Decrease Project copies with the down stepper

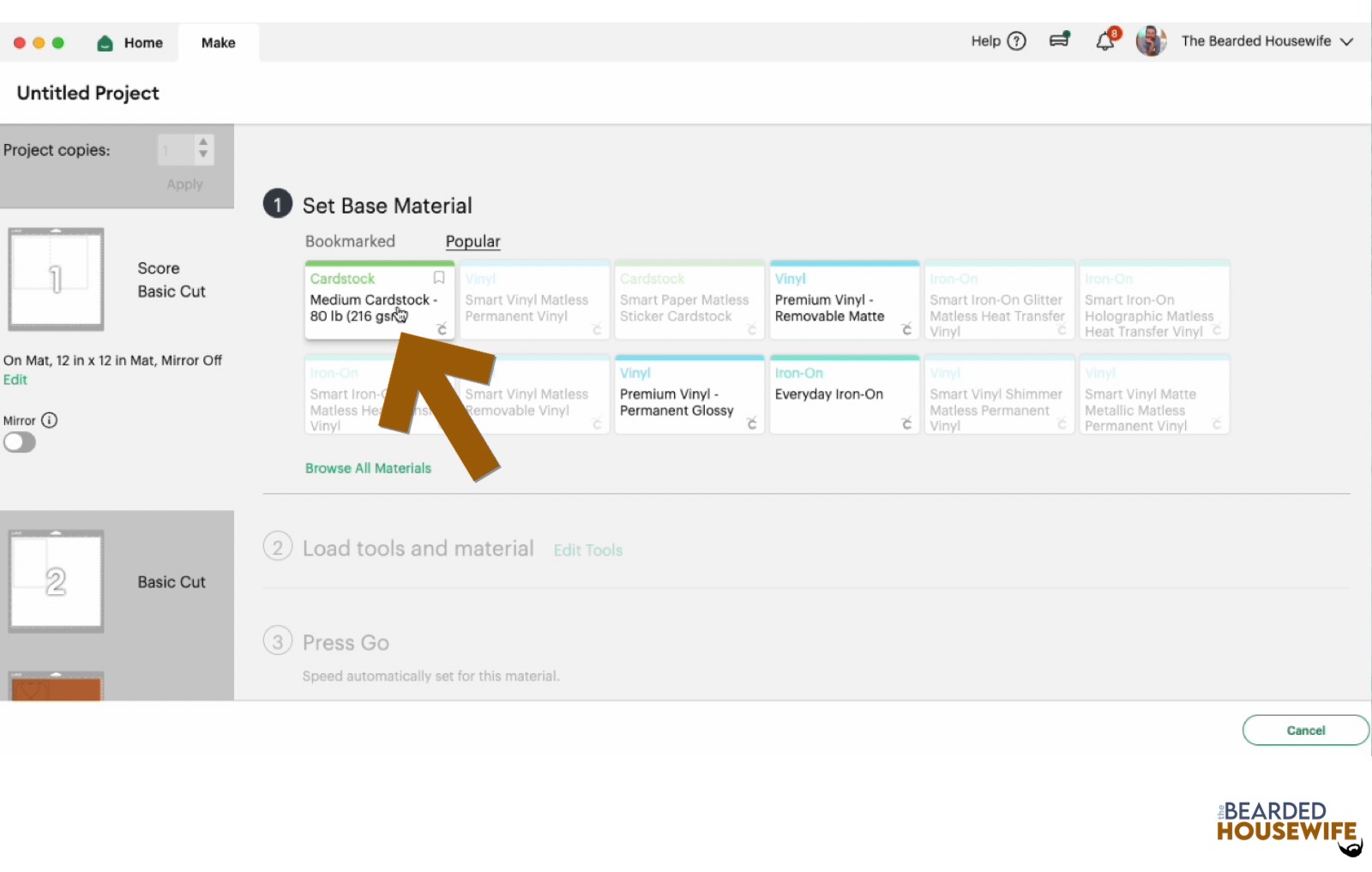203,155
